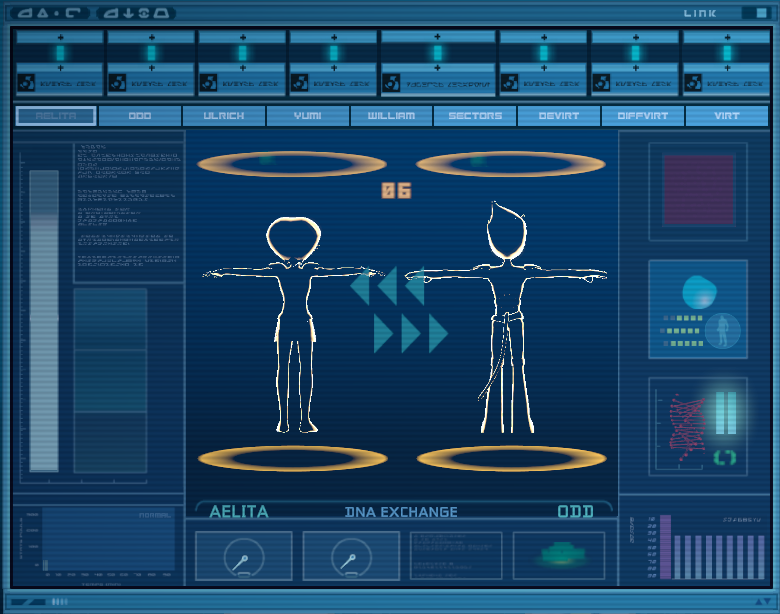Image resolution: width=780 pixels, height=614 pixels.
Task: Switch to the WILLIAM tab
Action: point(391,116)
